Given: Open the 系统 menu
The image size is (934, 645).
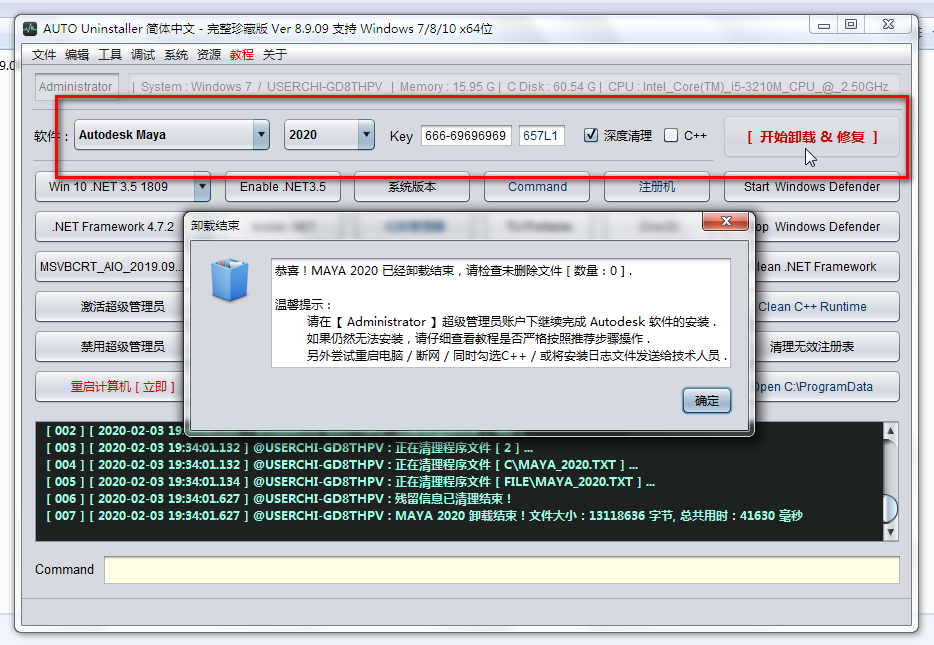Looking at the screenshot, I should [x=176, y=55].
